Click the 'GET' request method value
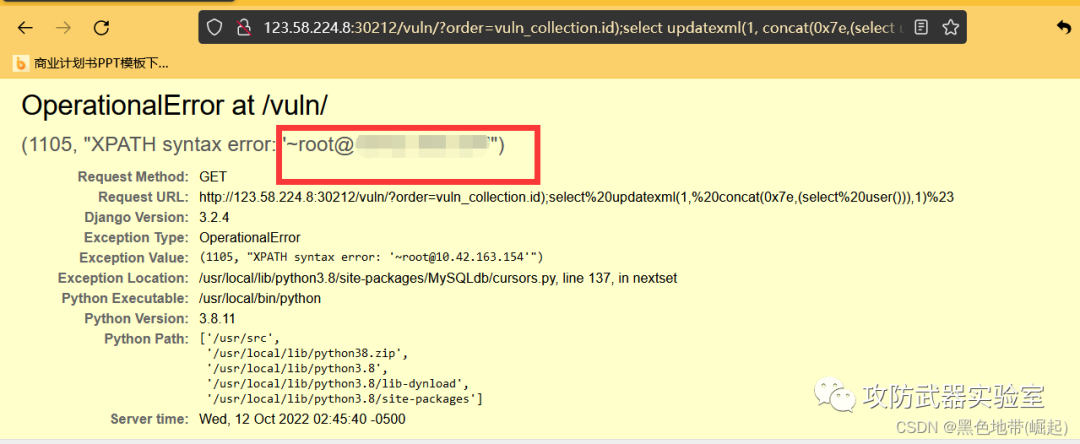Image resolution: width=1080 pixels, height=444 pixels. pyautogui.click(x=213, y=177)
